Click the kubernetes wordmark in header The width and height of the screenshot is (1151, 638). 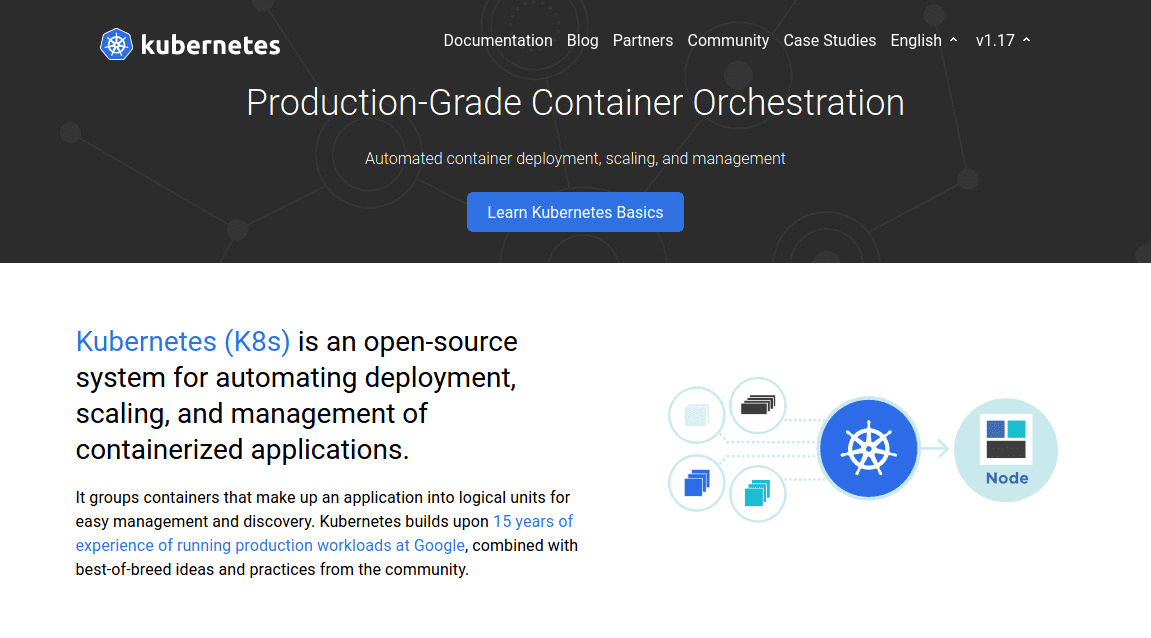click(210, 46)
